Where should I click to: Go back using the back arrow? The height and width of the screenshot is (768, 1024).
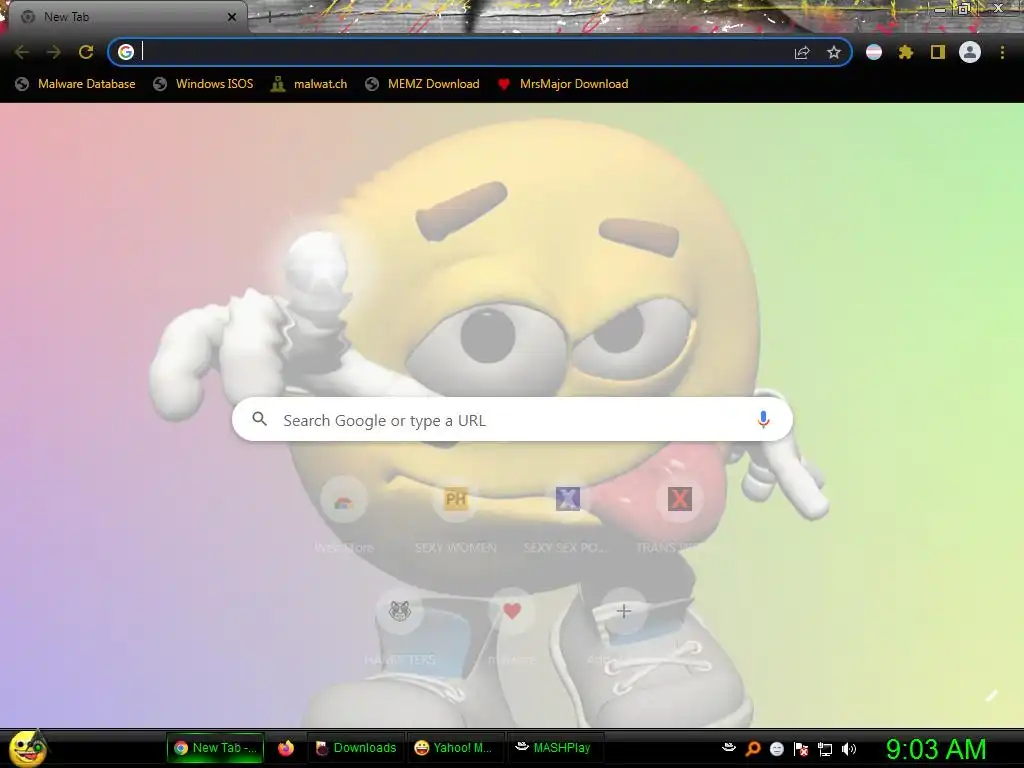coord(22,52)
